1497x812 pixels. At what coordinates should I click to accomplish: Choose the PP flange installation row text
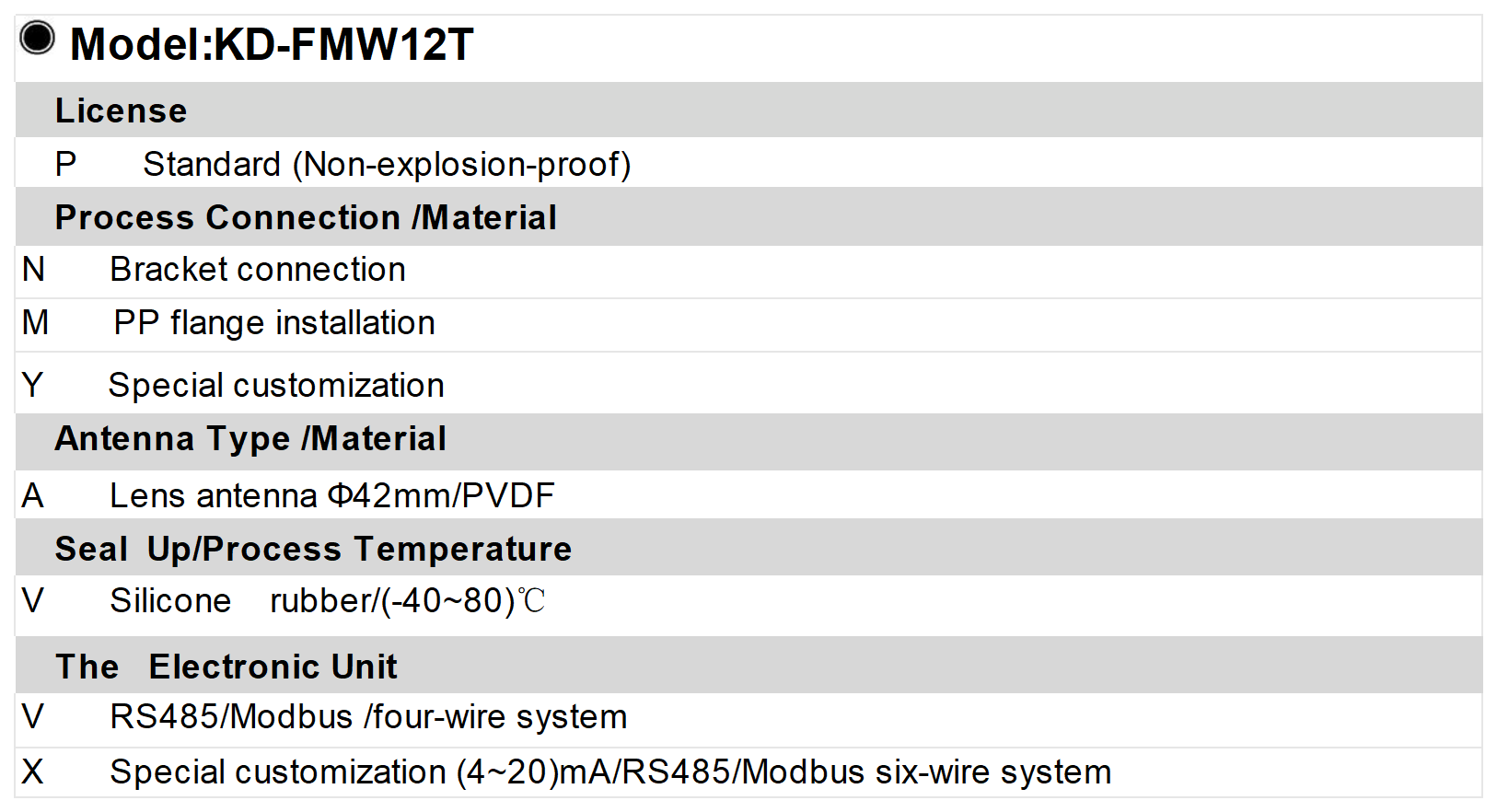click(x=274, y=322)
